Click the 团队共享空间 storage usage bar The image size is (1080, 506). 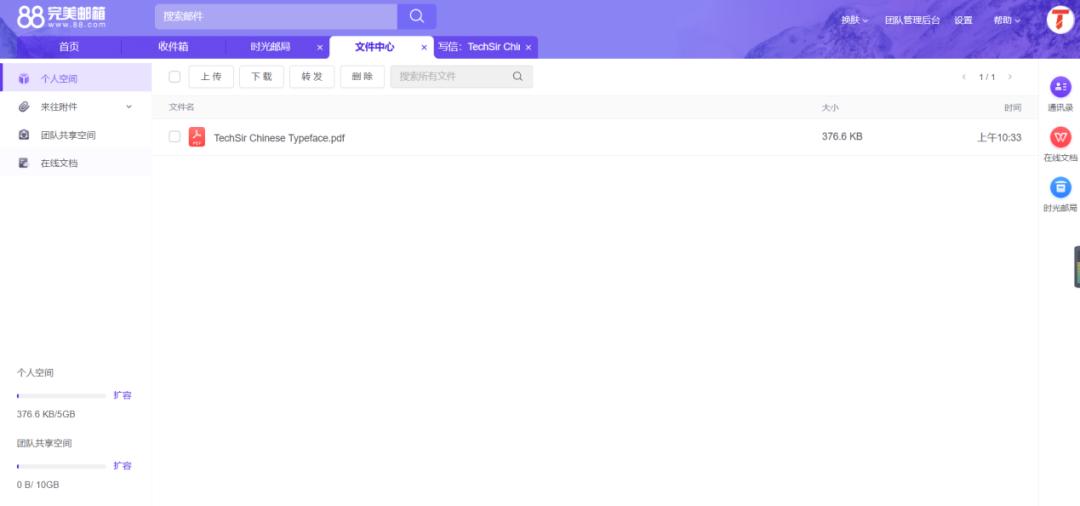[61, 466]
